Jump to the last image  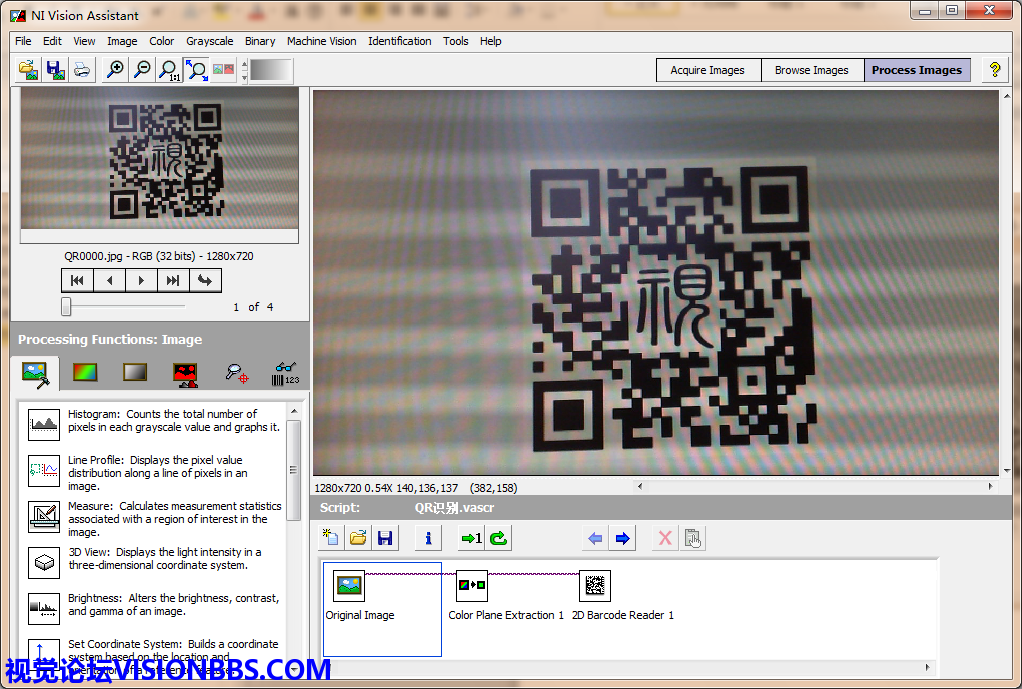click(x=173, y=280)
